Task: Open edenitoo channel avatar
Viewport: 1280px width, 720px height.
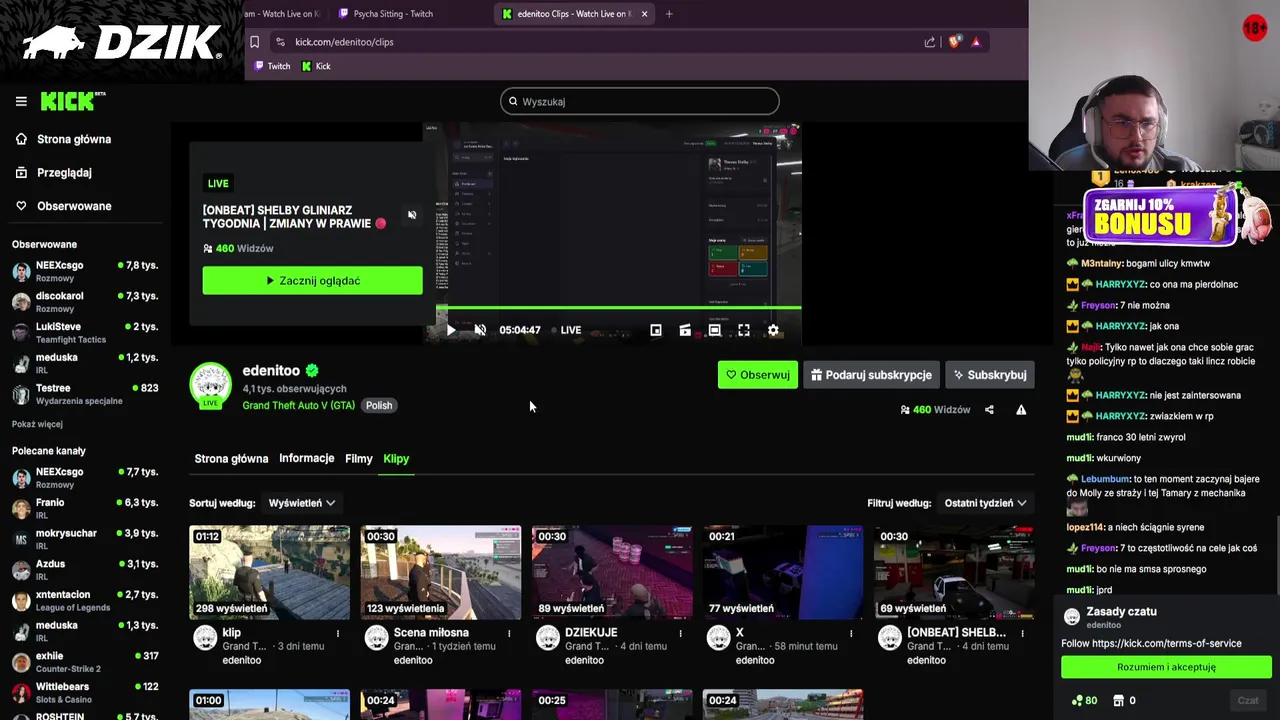Action: pos(210,385)
